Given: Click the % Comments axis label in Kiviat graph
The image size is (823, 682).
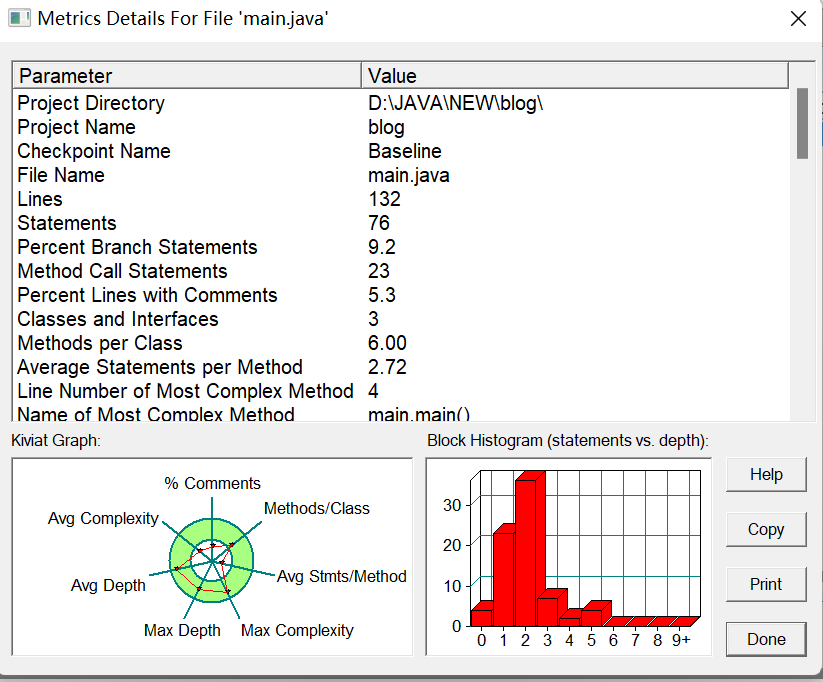Looking at the screenshot, I should (212, 483).
